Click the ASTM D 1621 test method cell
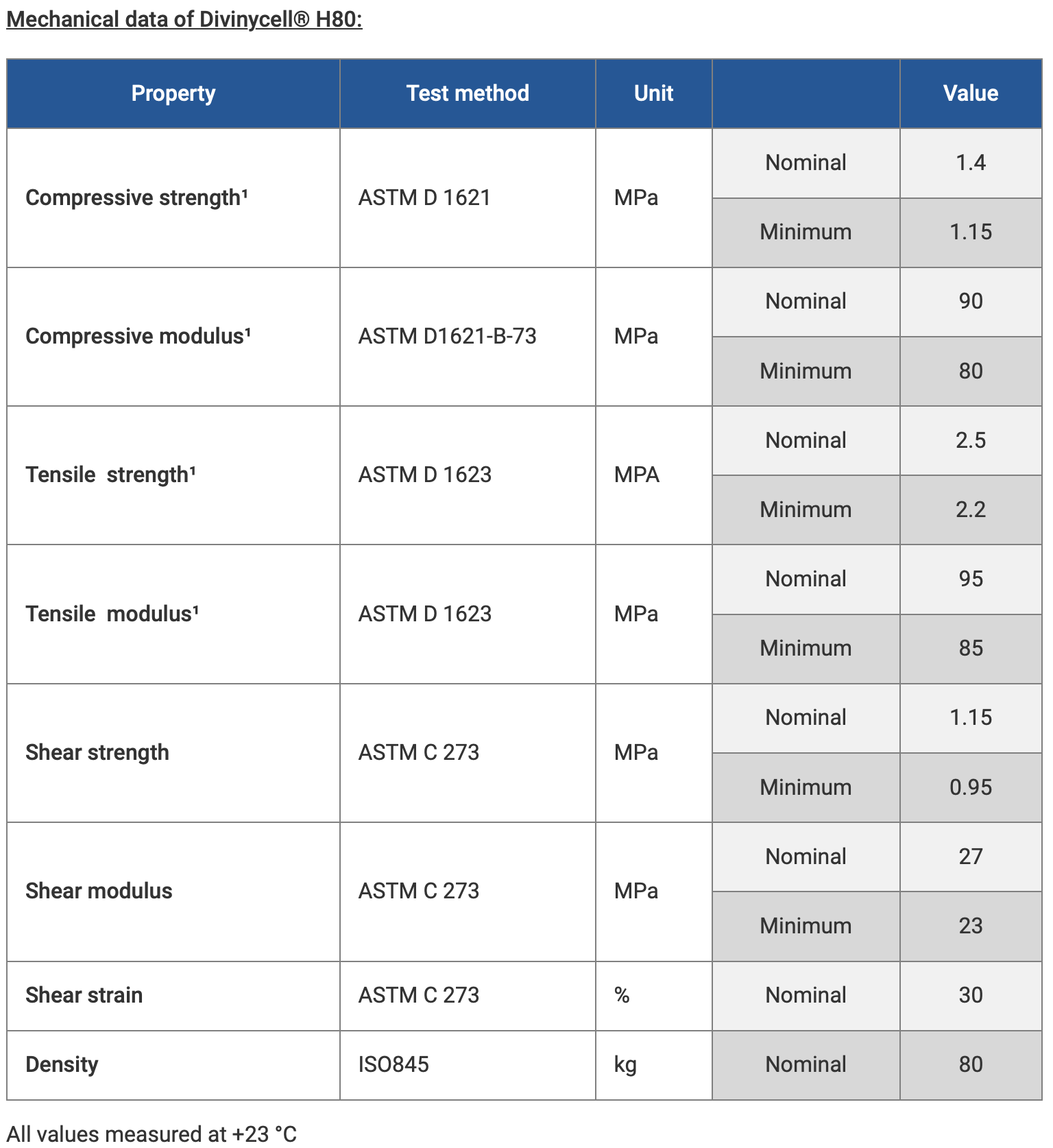1053x1148 pixels. click(424, 198)
